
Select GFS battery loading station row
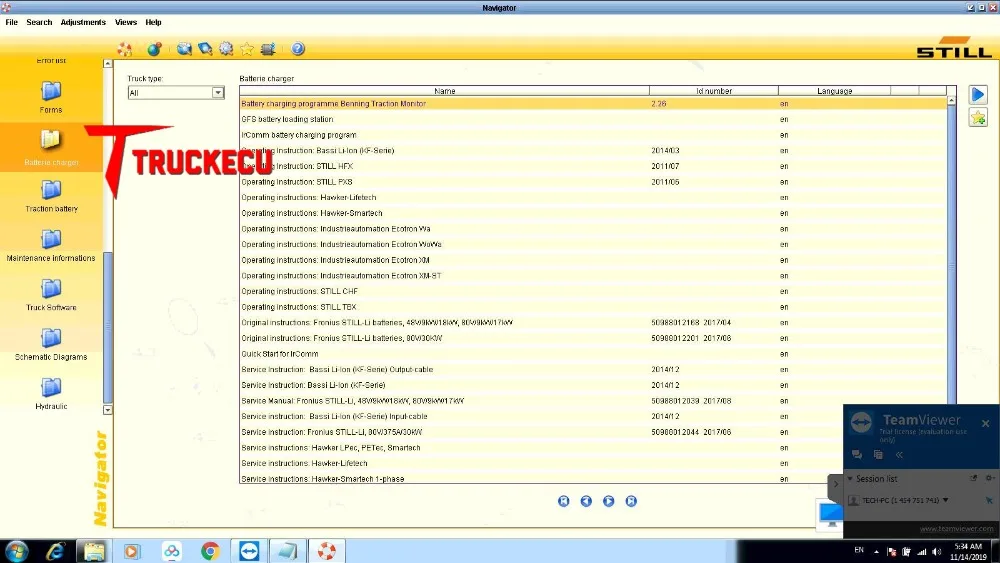click(593, 119)
